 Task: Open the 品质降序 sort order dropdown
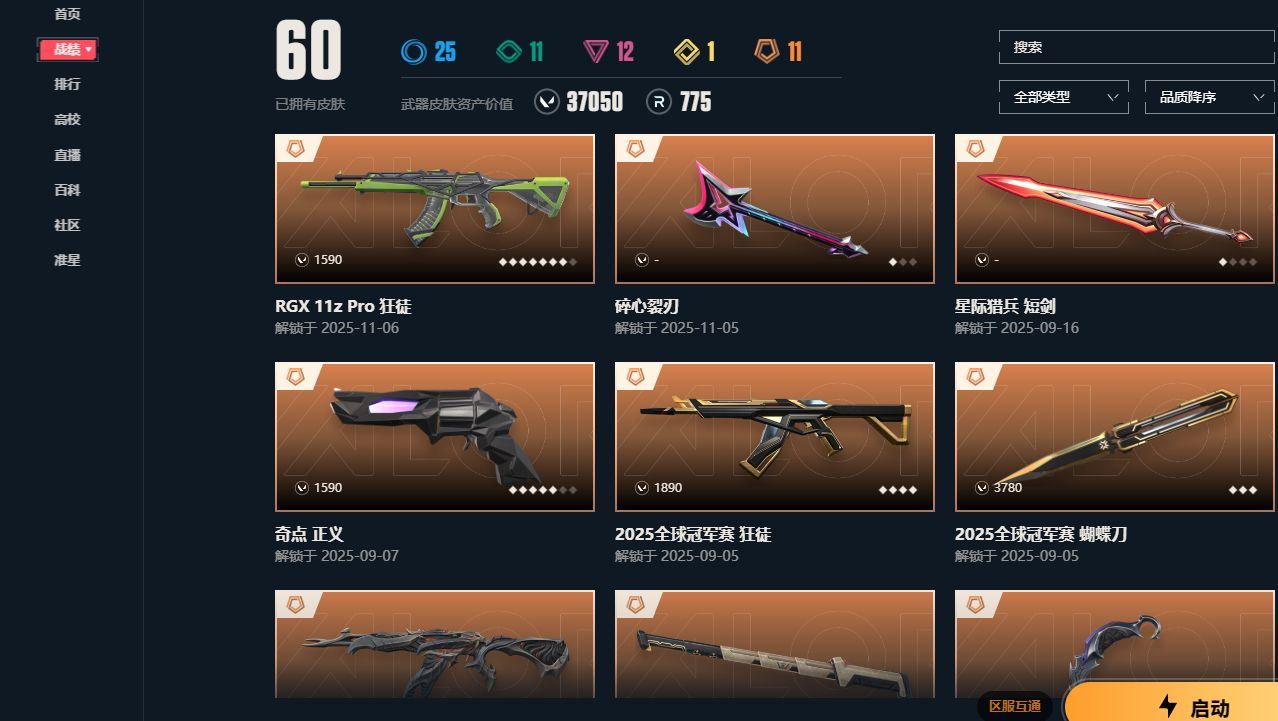click(x=1210, y=97)
